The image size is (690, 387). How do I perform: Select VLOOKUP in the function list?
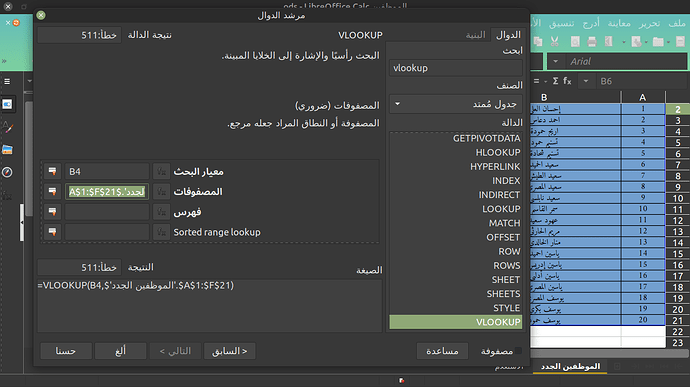pos(455,322)
